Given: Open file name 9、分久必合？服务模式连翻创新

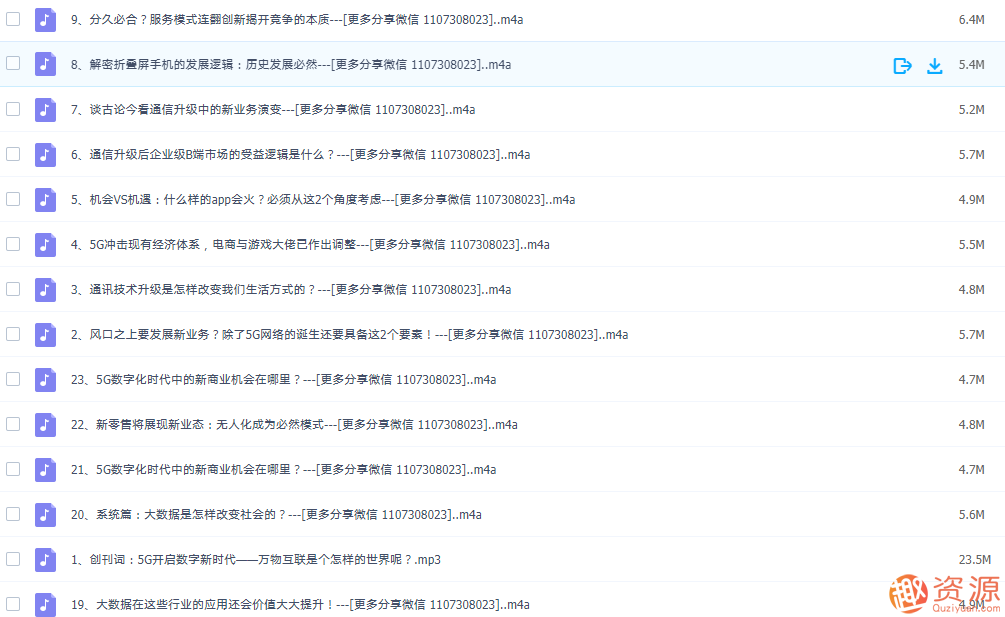Looking at the screenshot, I should coord(297,20).
